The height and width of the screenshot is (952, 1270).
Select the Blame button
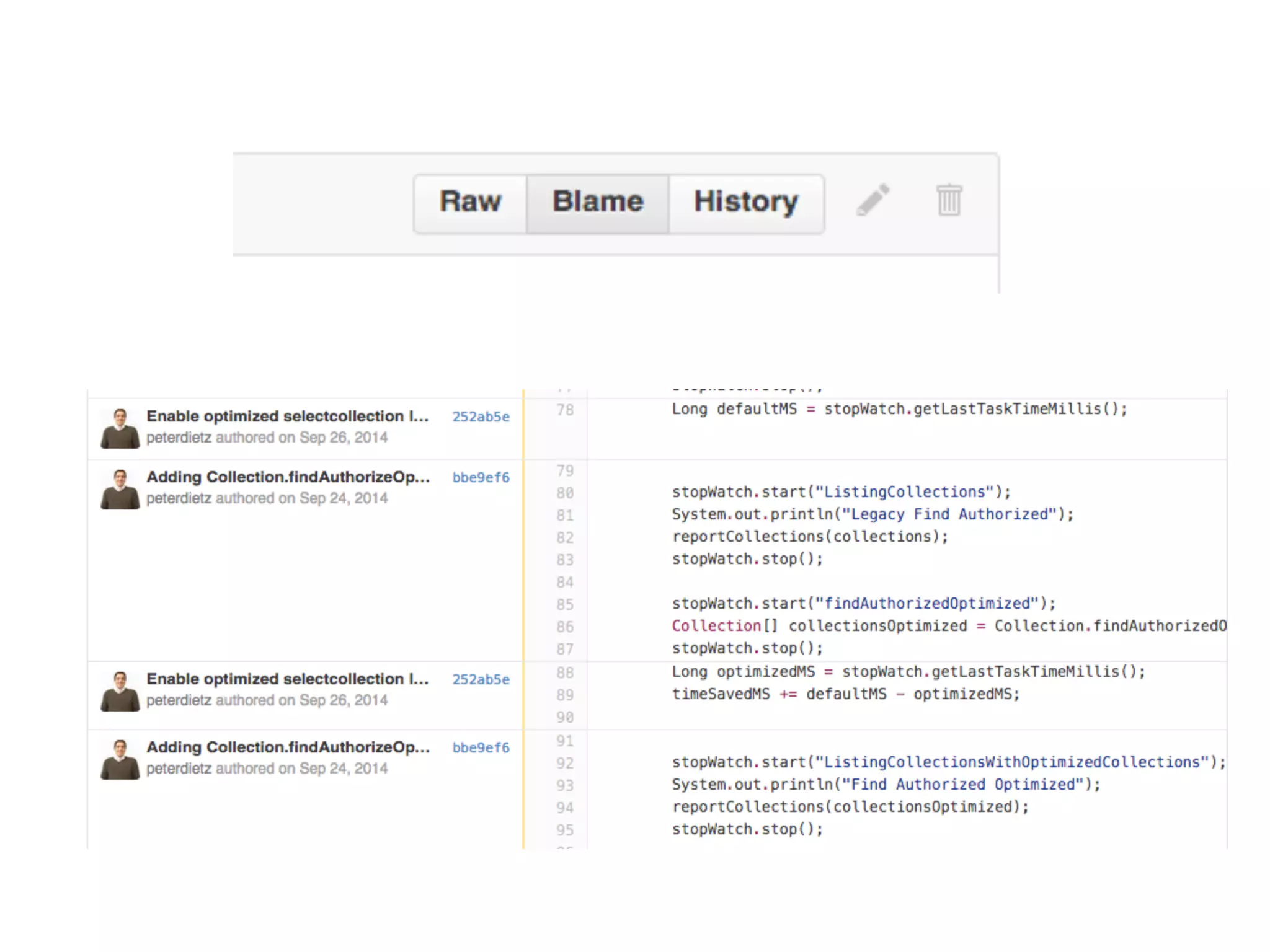[598, 202]
